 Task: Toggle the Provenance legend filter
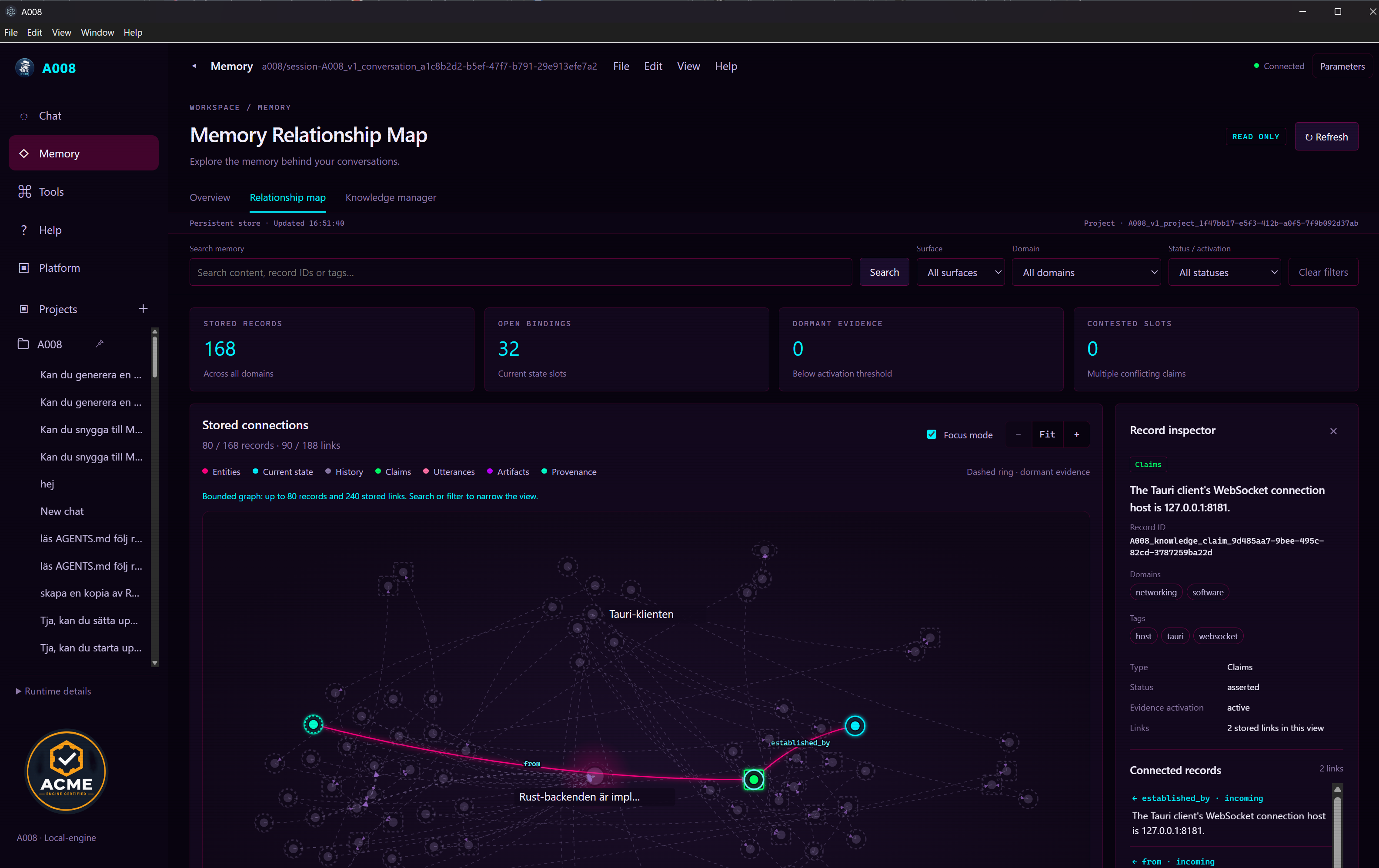pyautogui.click(x=569, y=472)
